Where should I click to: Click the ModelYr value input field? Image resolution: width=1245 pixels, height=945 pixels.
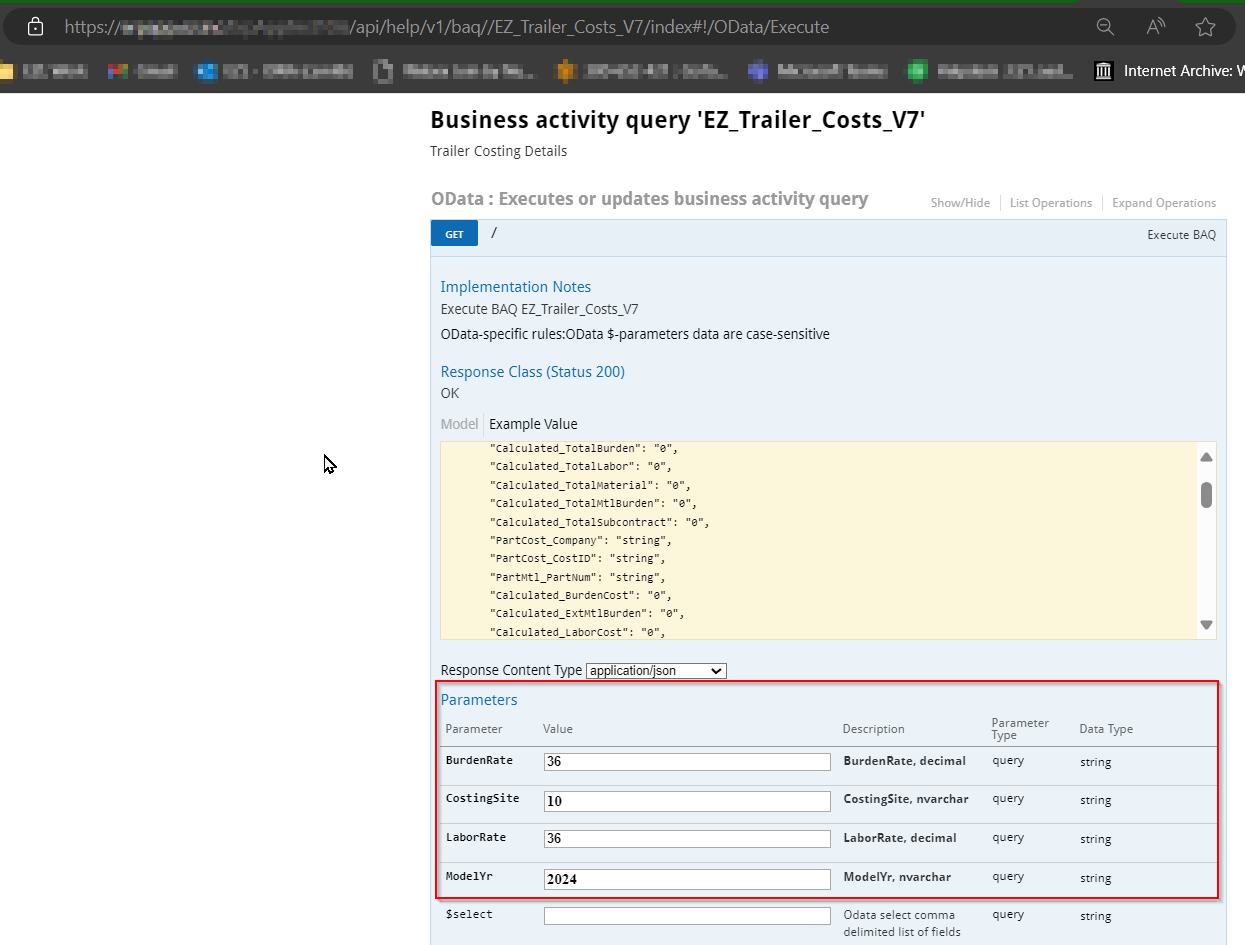pos(687,879)
